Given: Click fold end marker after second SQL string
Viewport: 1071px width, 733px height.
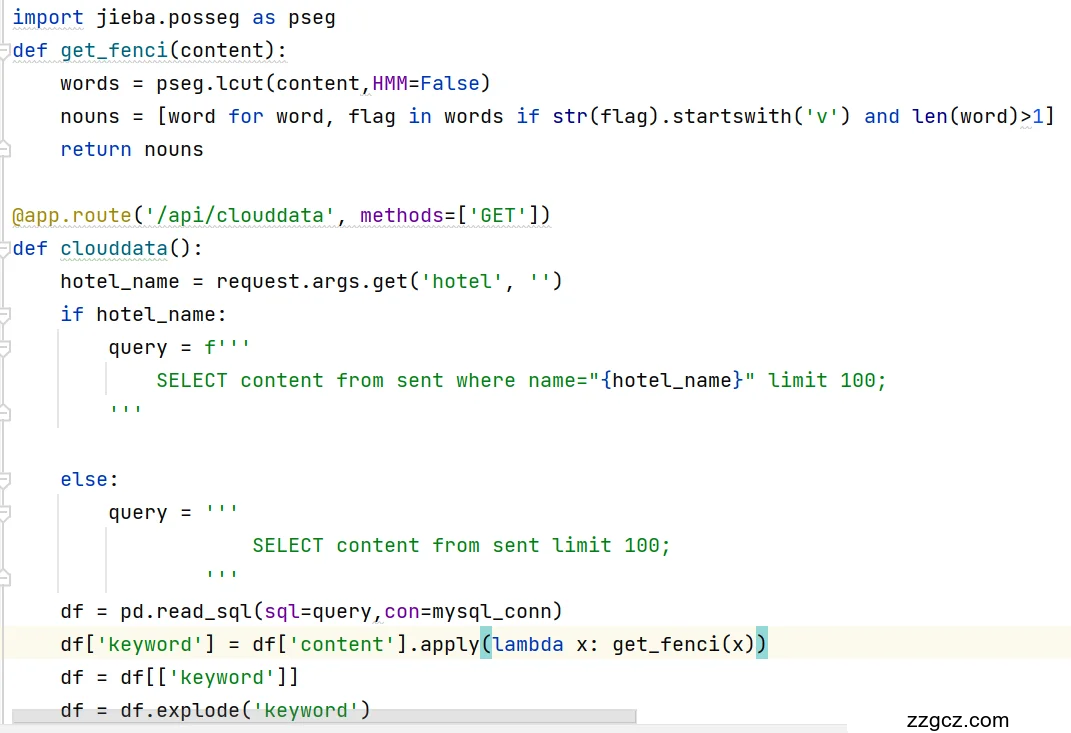Looking at the screenshot, I should pyautogui.click(x=5, y=577).
